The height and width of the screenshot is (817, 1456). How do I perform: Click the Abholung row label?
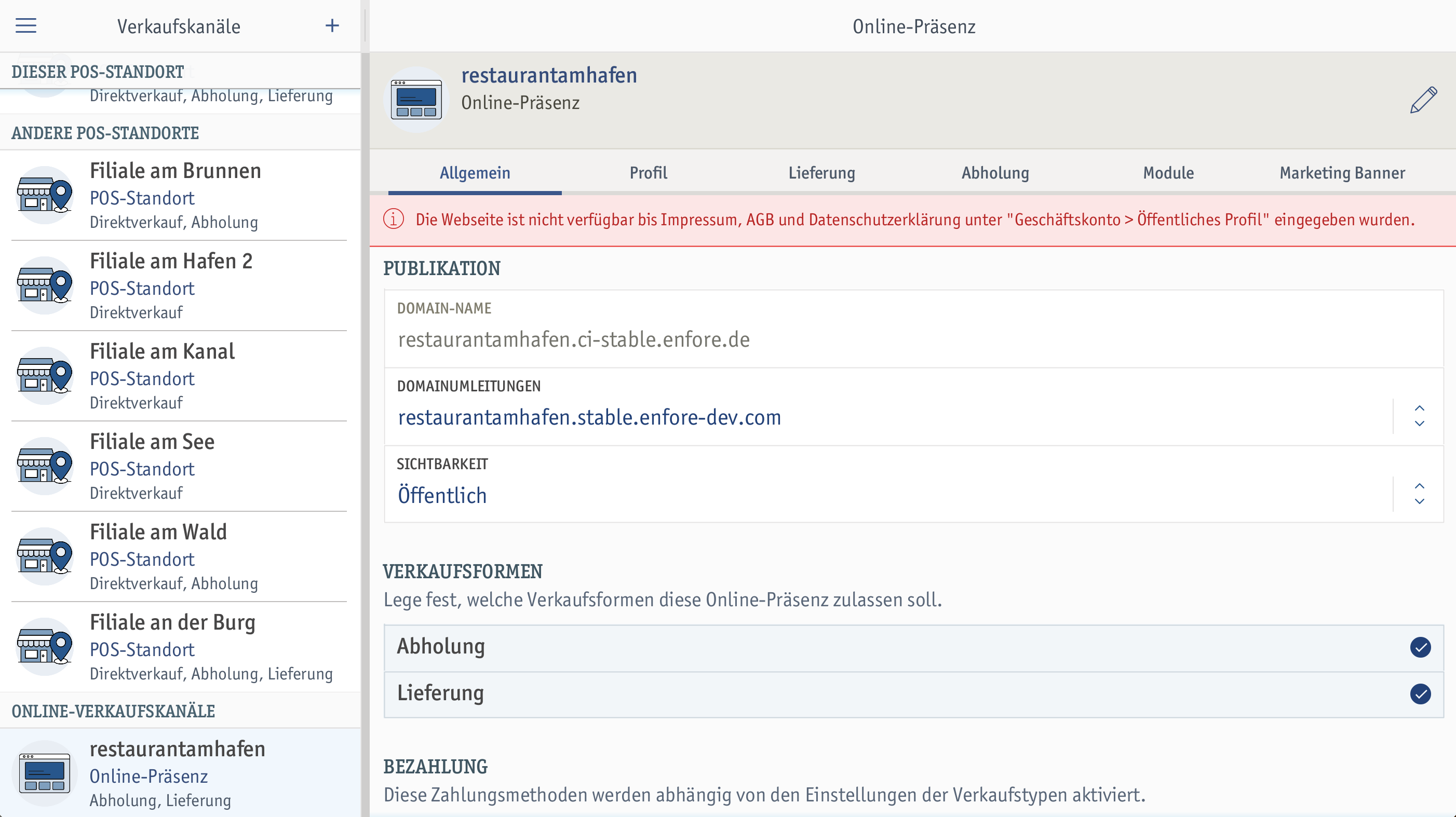441,646
